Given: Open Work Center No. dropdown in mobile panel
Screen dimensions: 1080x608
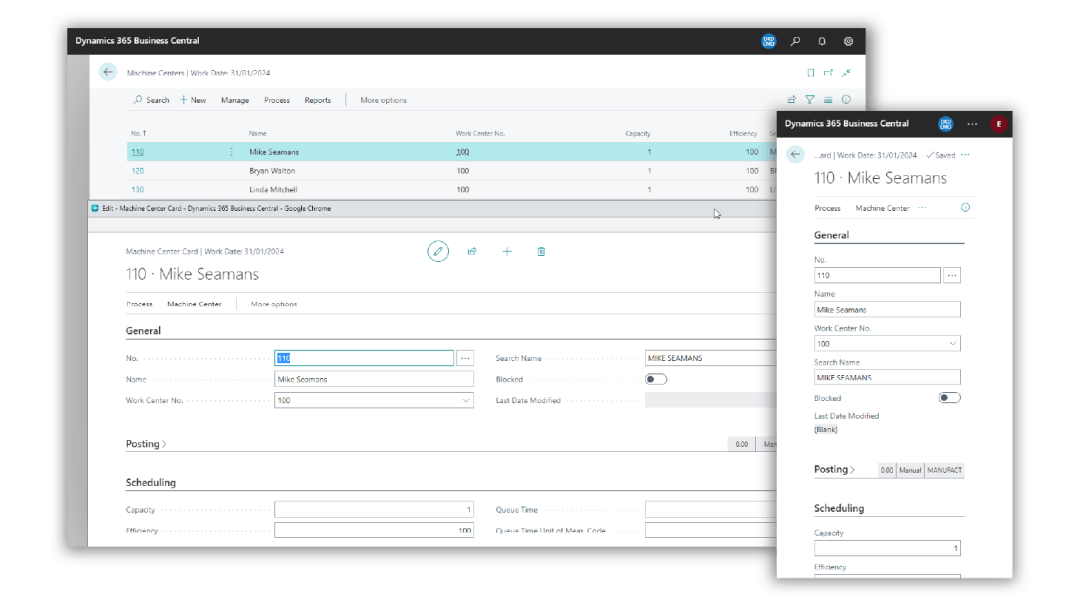Looking at the screenshot, I should tap(951, 344).
